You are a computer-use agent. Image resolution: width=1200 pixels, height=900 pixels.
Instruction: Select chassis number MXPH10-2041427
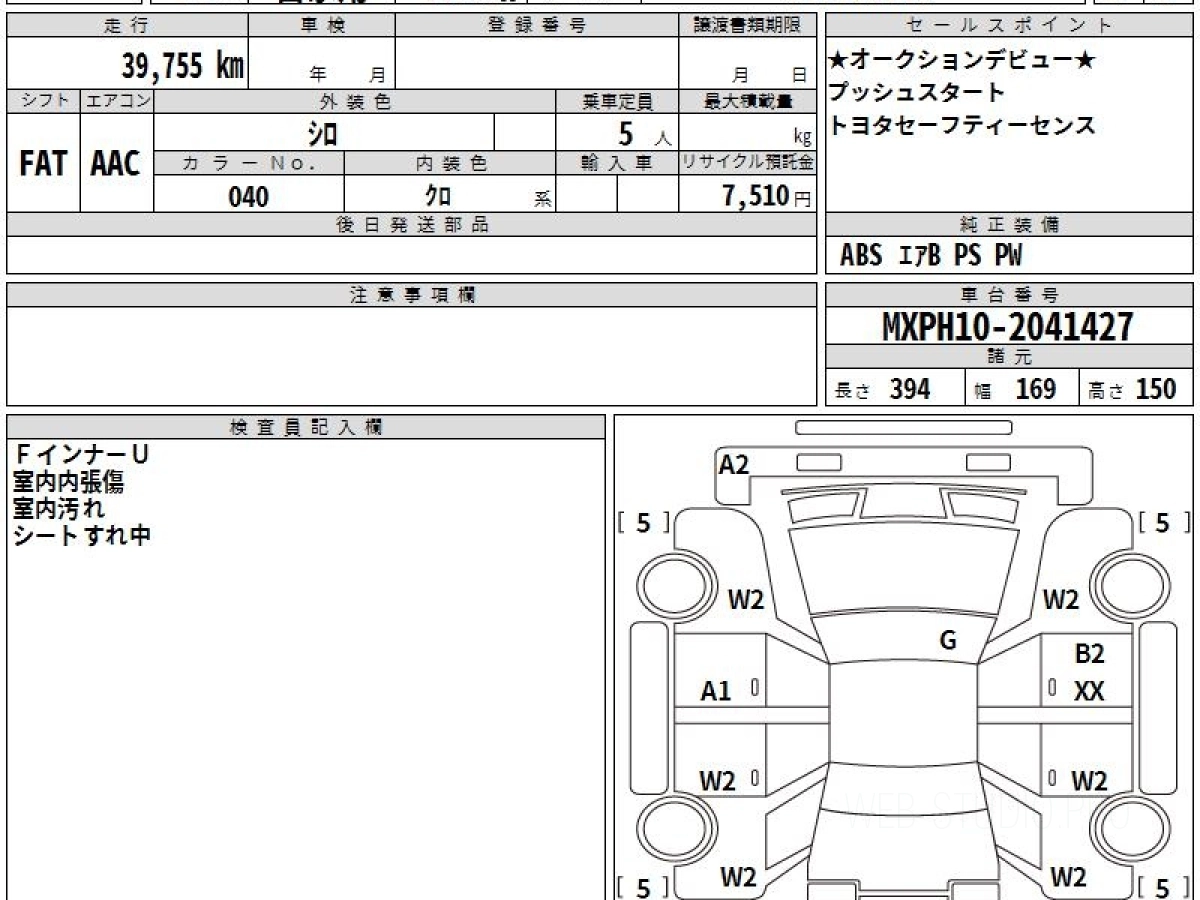tap(1008, 326)
